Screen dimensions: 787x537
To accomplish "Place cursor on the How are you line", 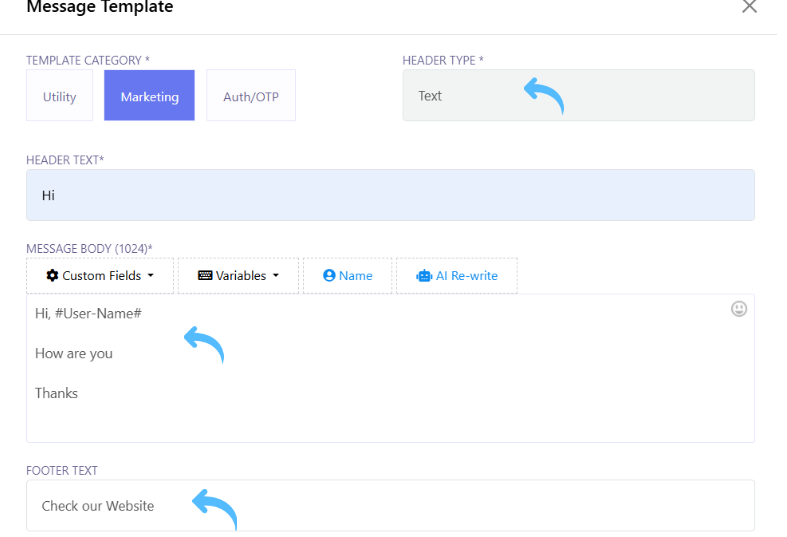I will pos(74,353).
